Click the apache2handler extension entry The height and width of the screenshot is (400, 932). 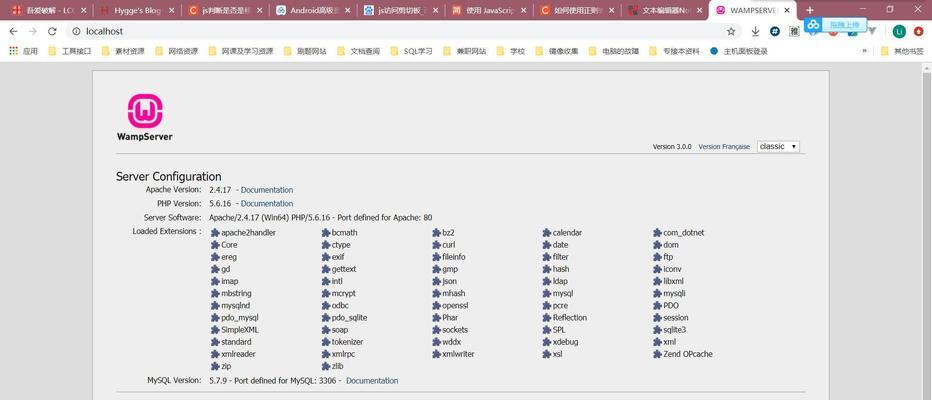[243, 233]
